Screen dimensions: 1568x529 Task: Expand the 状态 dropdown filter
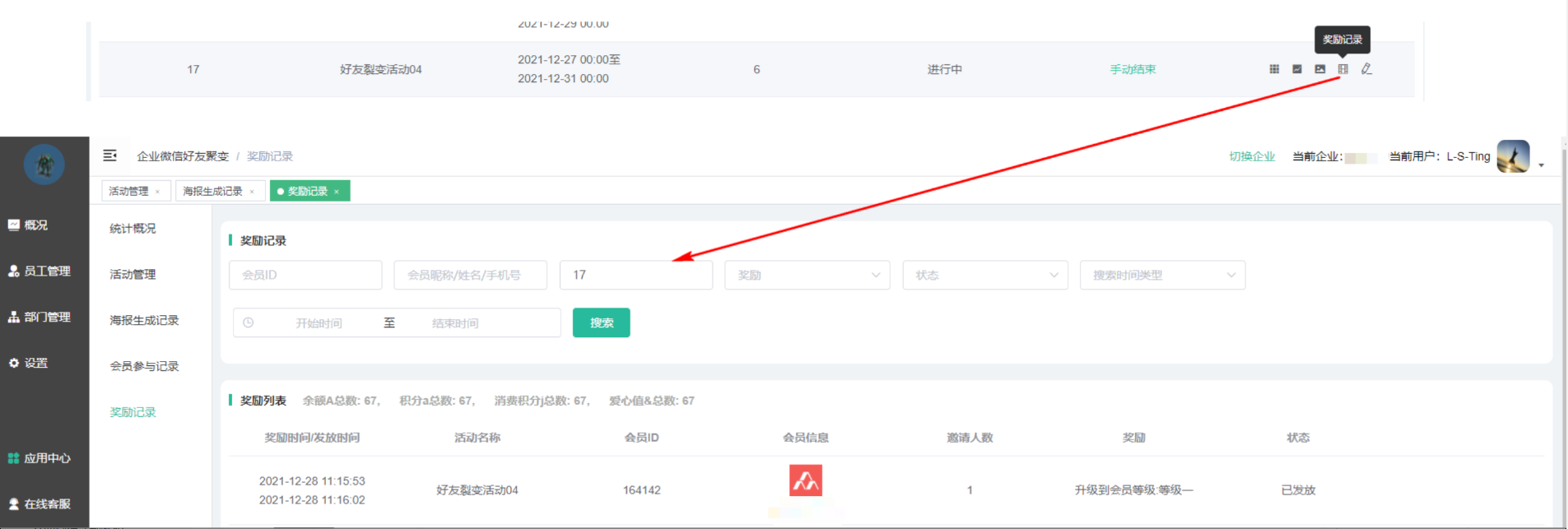click(x=984, y=275)
